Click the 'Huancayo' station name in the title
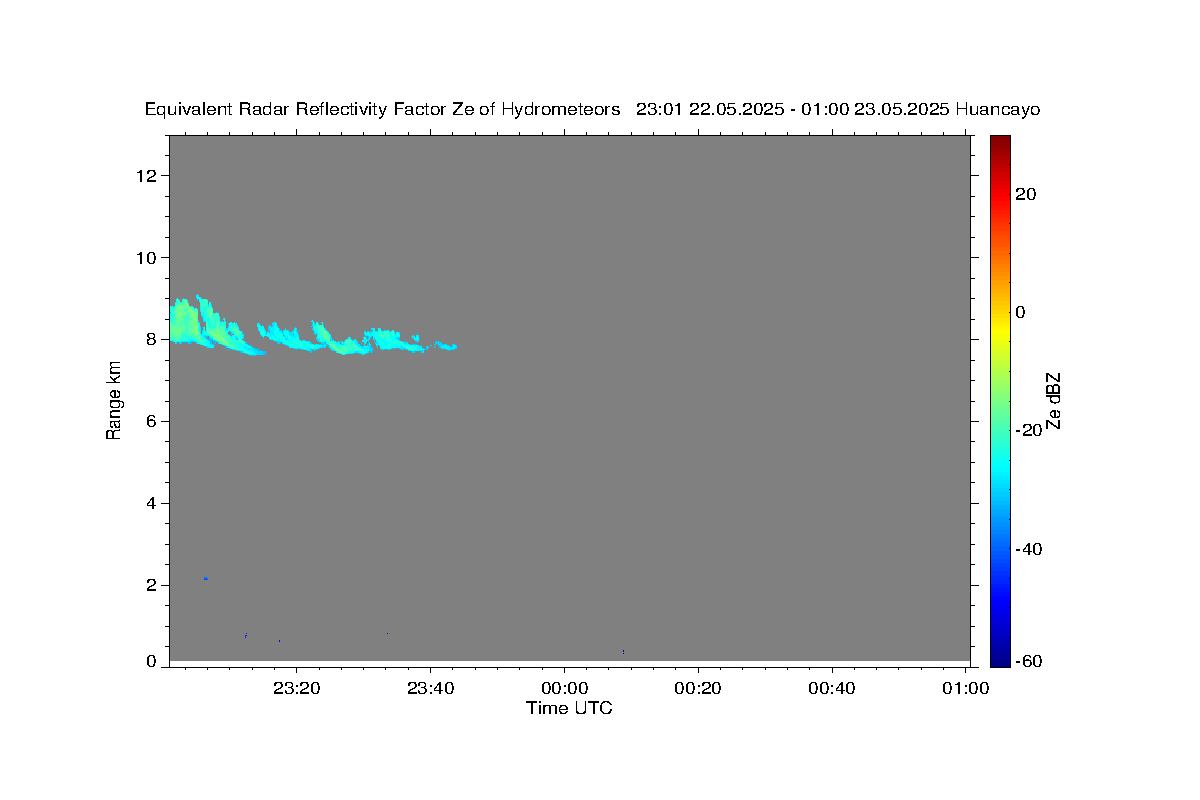The image size is (1200, 800). pyautogui.click(x=998, y=109)
